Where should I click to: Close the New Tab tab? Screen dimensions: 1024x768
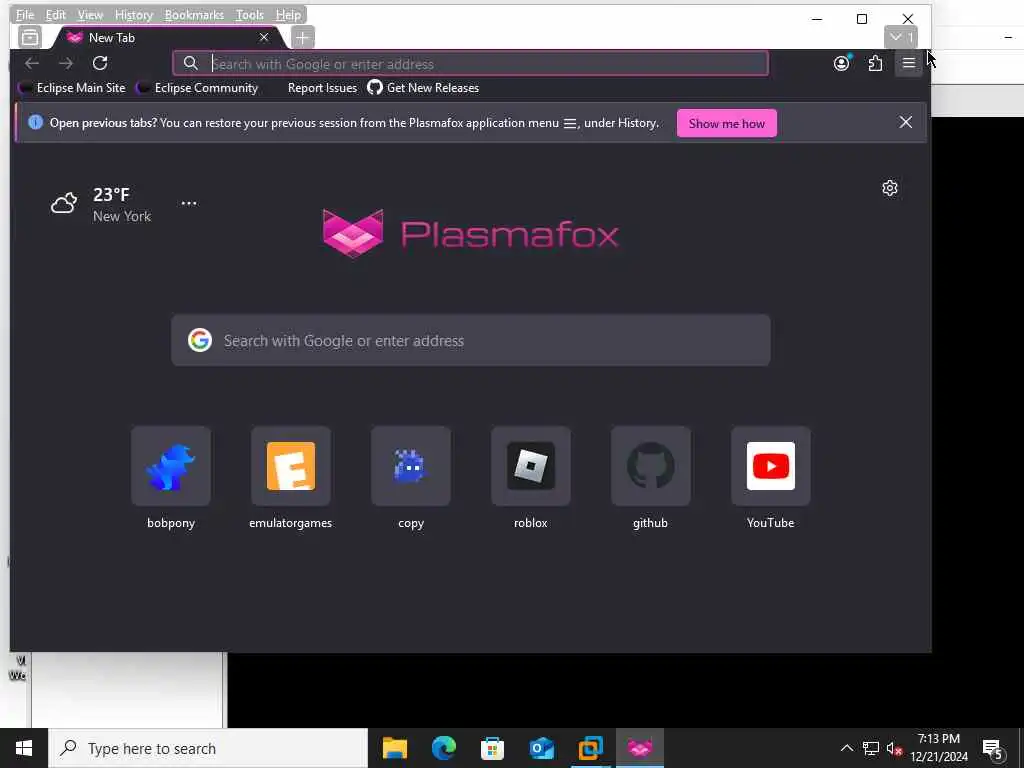[264, 37]
